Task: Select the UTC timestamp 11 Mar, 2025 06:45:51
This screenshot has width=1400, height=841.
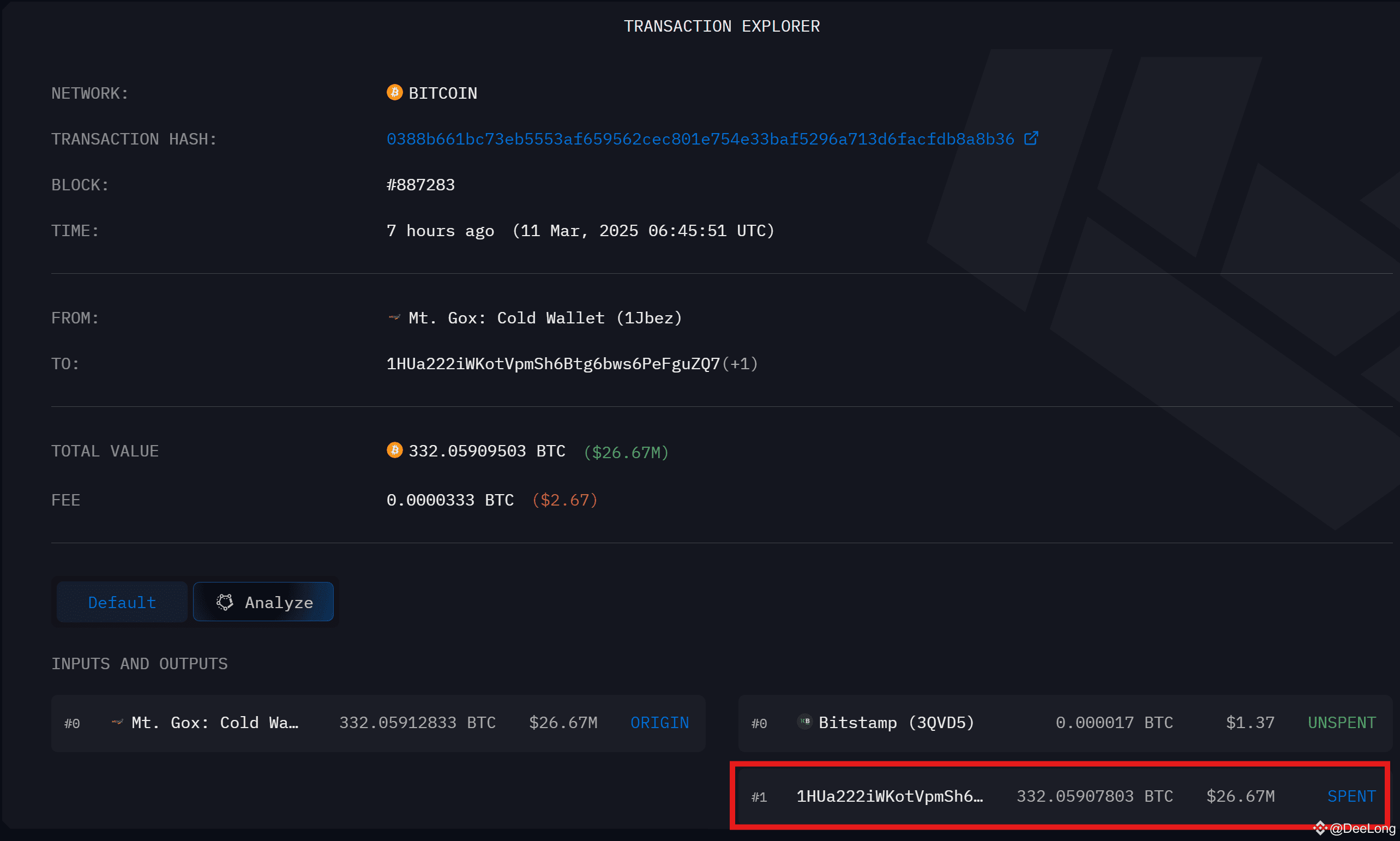Action: coord(643,231)
